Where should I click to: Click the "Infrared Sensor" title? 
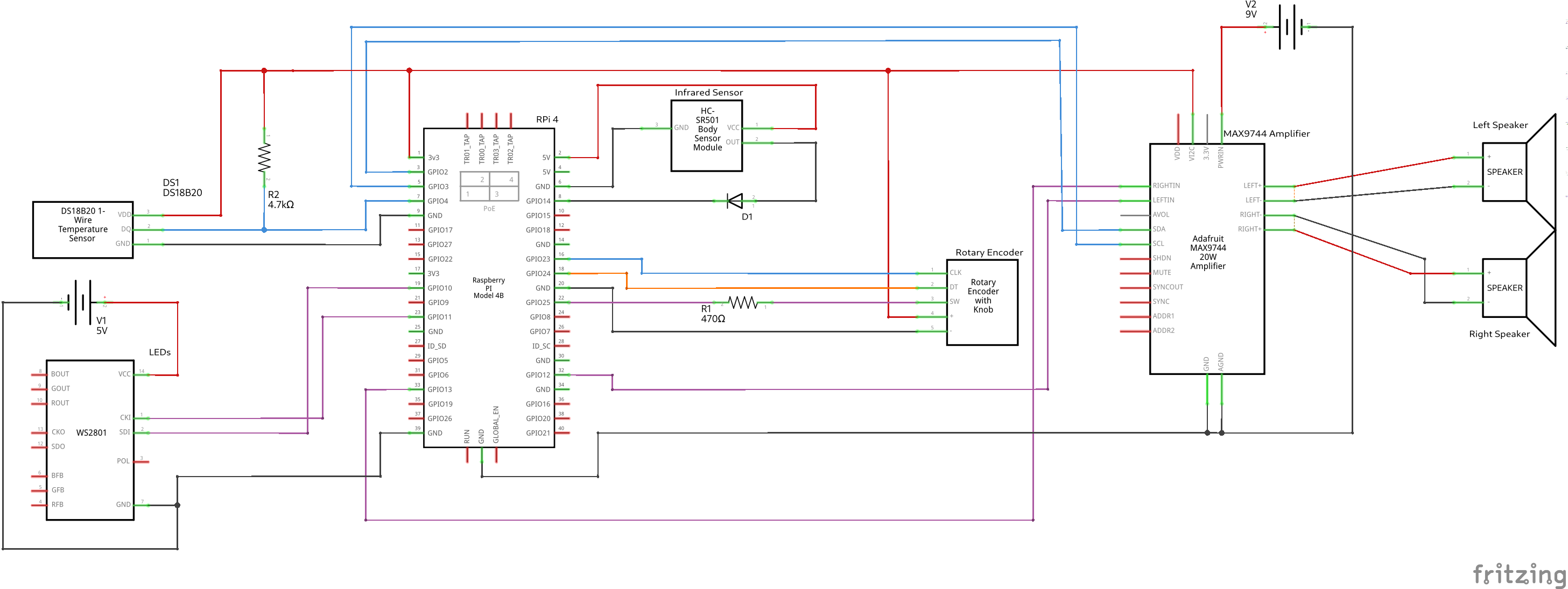pos(708,93)
